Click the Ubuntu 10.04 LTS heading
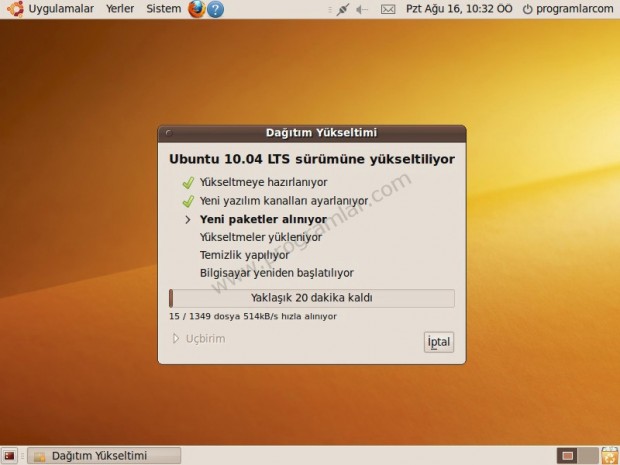Viewport: 620px width, 465px height. [x=312, y=159]
